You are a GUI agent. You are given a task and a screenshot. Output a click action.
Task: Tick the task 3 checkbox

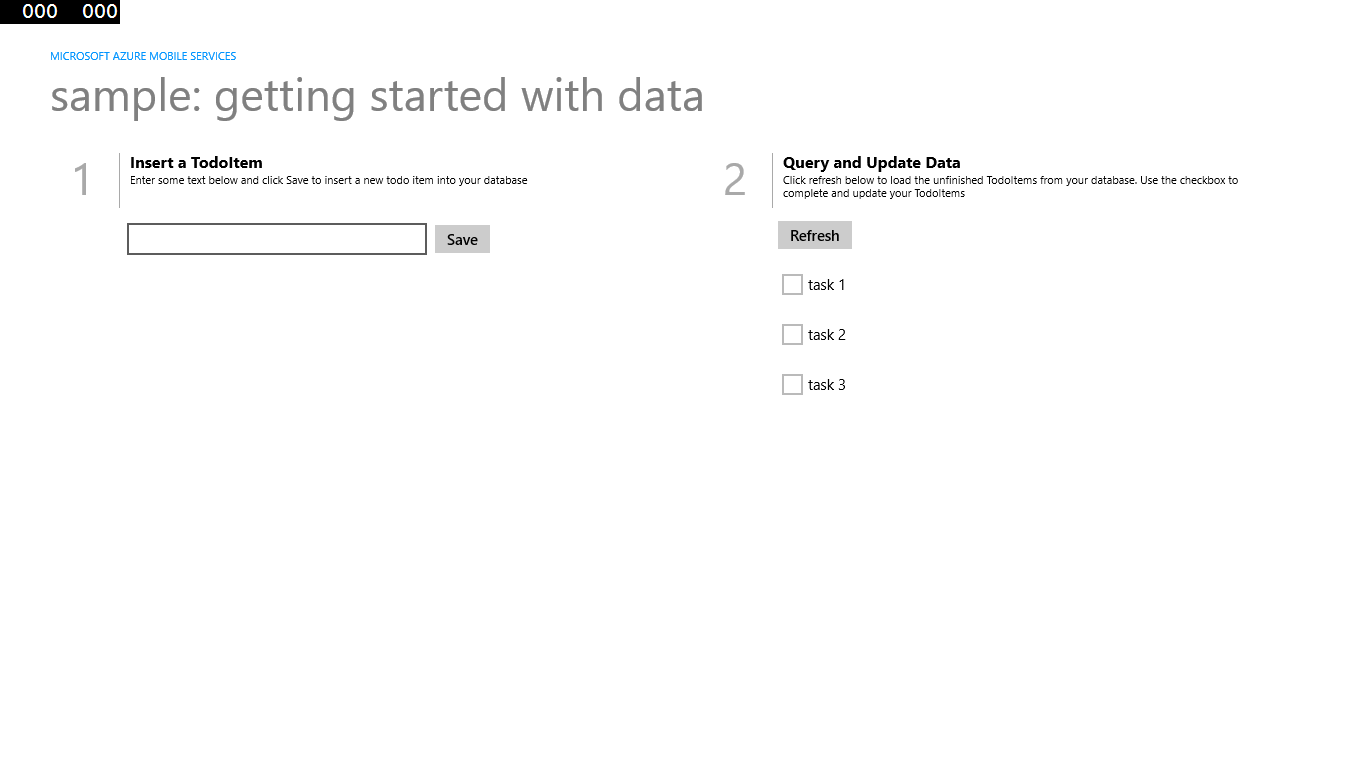point(792,385)
